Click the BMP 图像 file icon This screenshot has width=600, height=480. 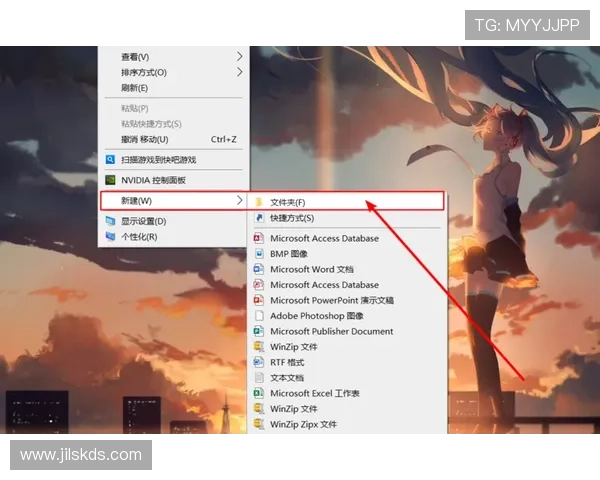[258, 254]
